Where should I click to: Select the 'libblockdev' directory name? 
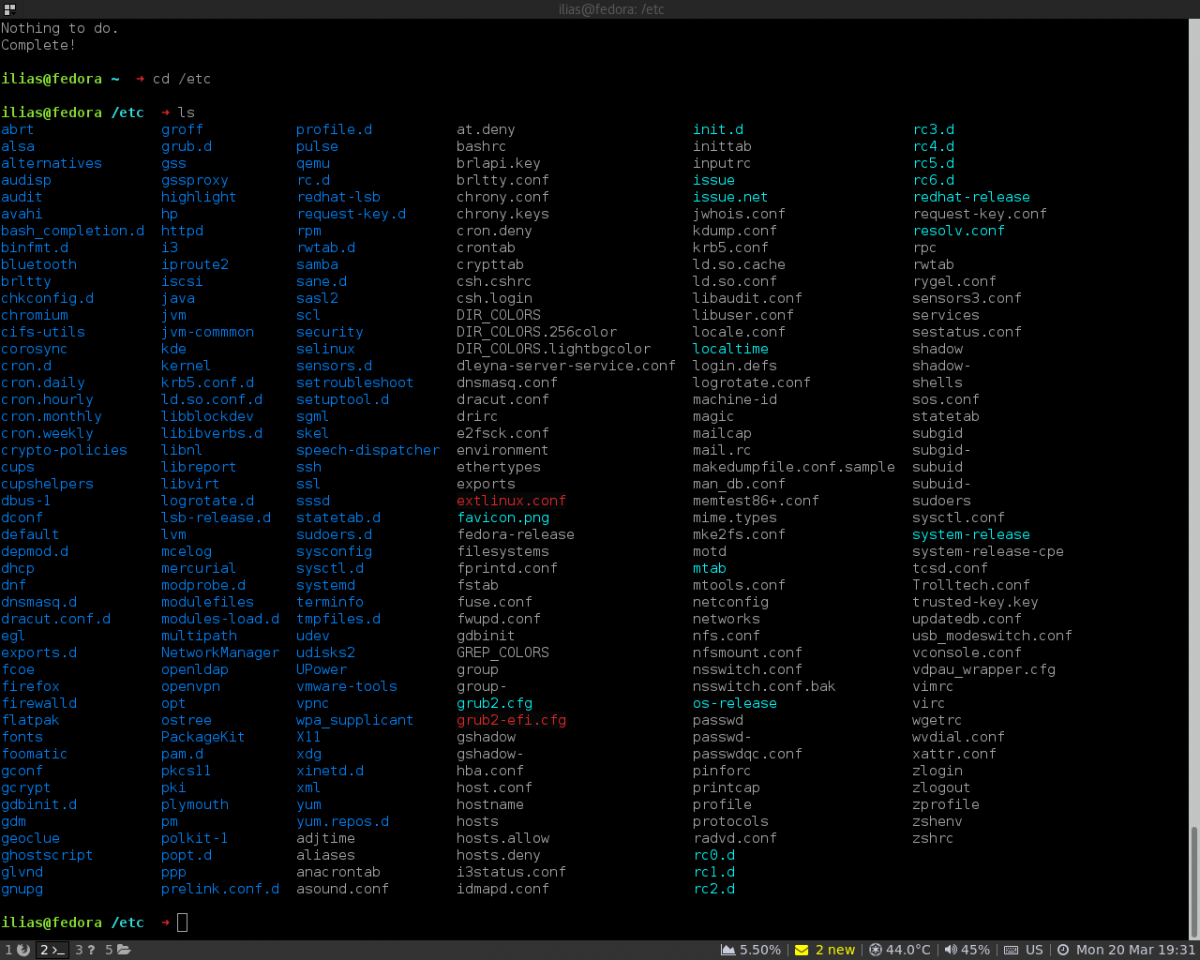207,416
